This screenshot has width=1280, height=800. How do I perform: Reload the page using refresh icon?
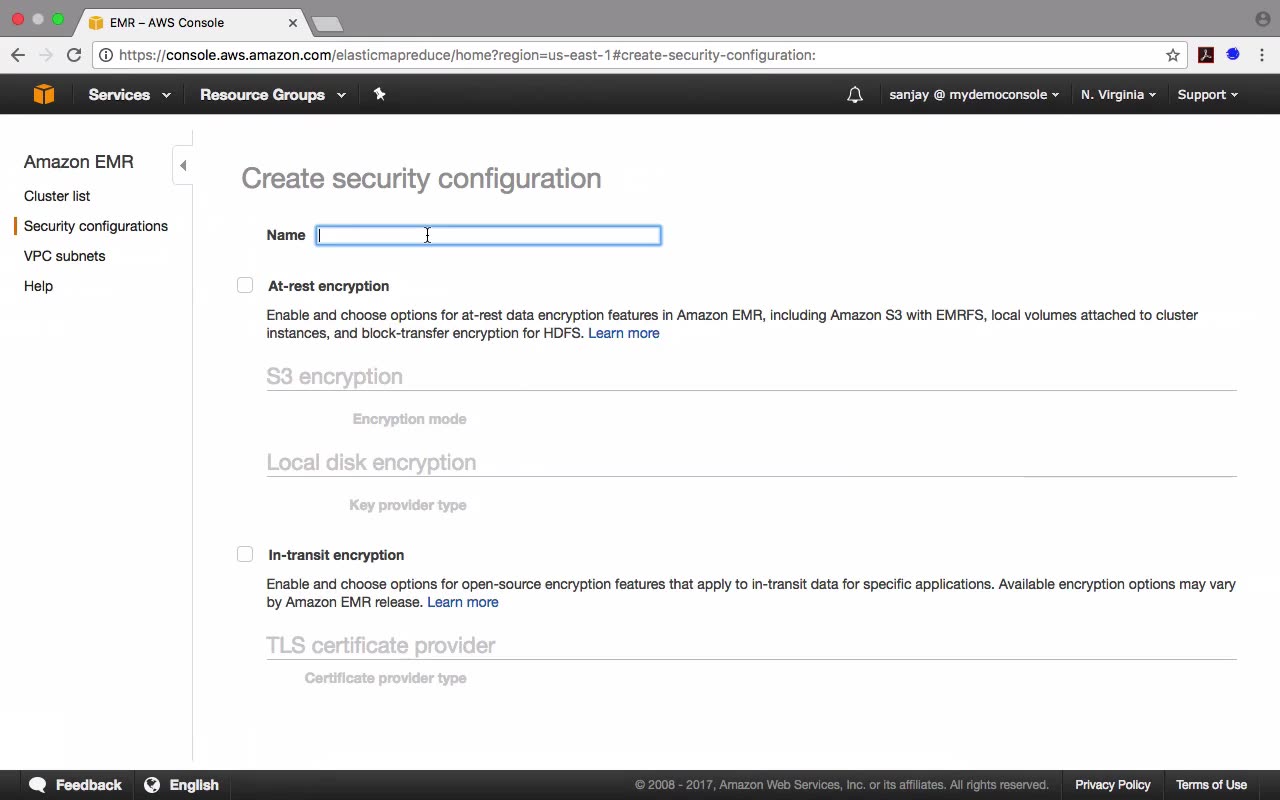[74, 55]
